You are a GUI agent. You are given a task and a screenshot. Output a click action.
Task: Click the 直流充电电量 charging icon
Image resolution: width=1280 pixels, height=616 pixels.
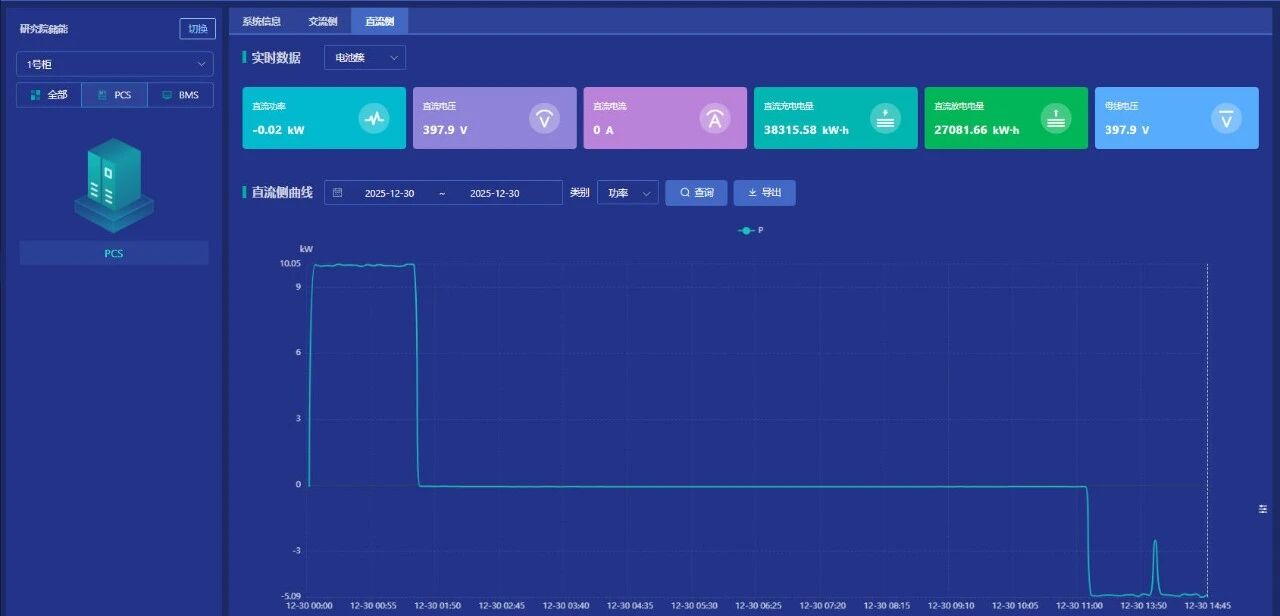pyautogui.click(x=885, y=118)
